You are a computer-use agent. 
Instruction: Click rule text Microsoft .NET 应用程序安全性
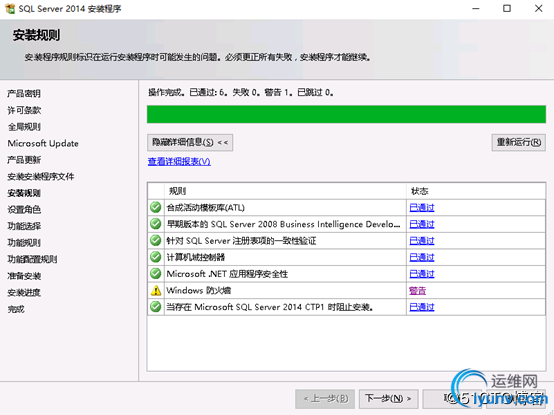tap(227, 274)
